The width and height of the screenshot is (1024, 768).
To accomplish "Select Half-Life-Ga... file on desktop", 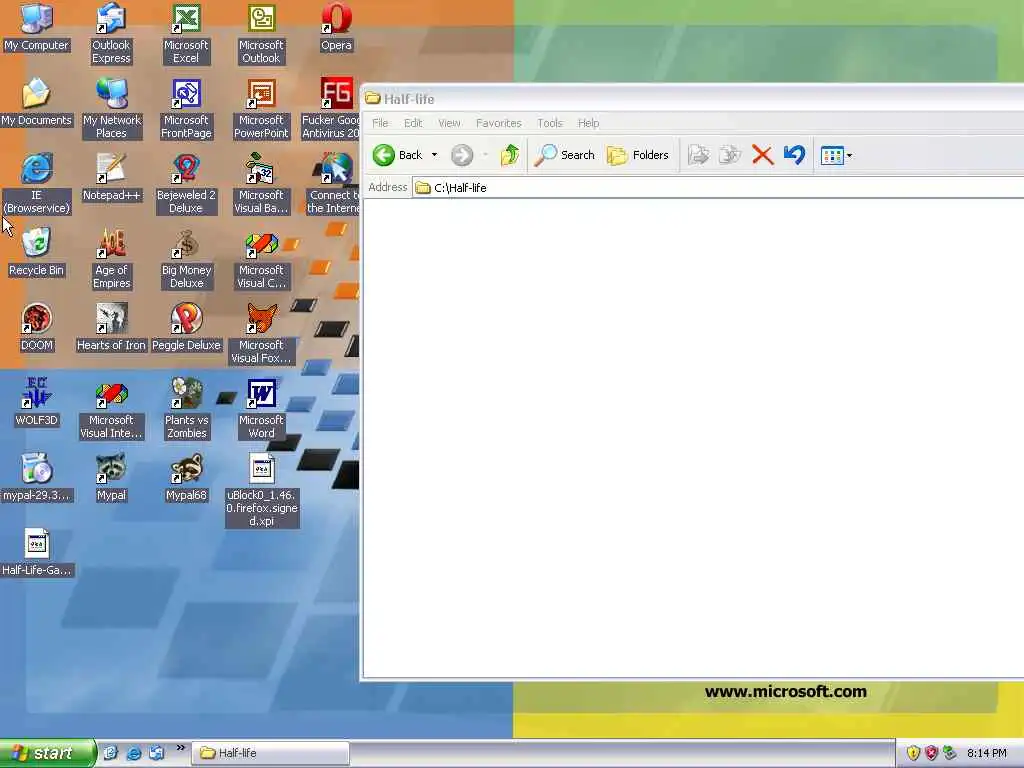I will pos(37,553).
